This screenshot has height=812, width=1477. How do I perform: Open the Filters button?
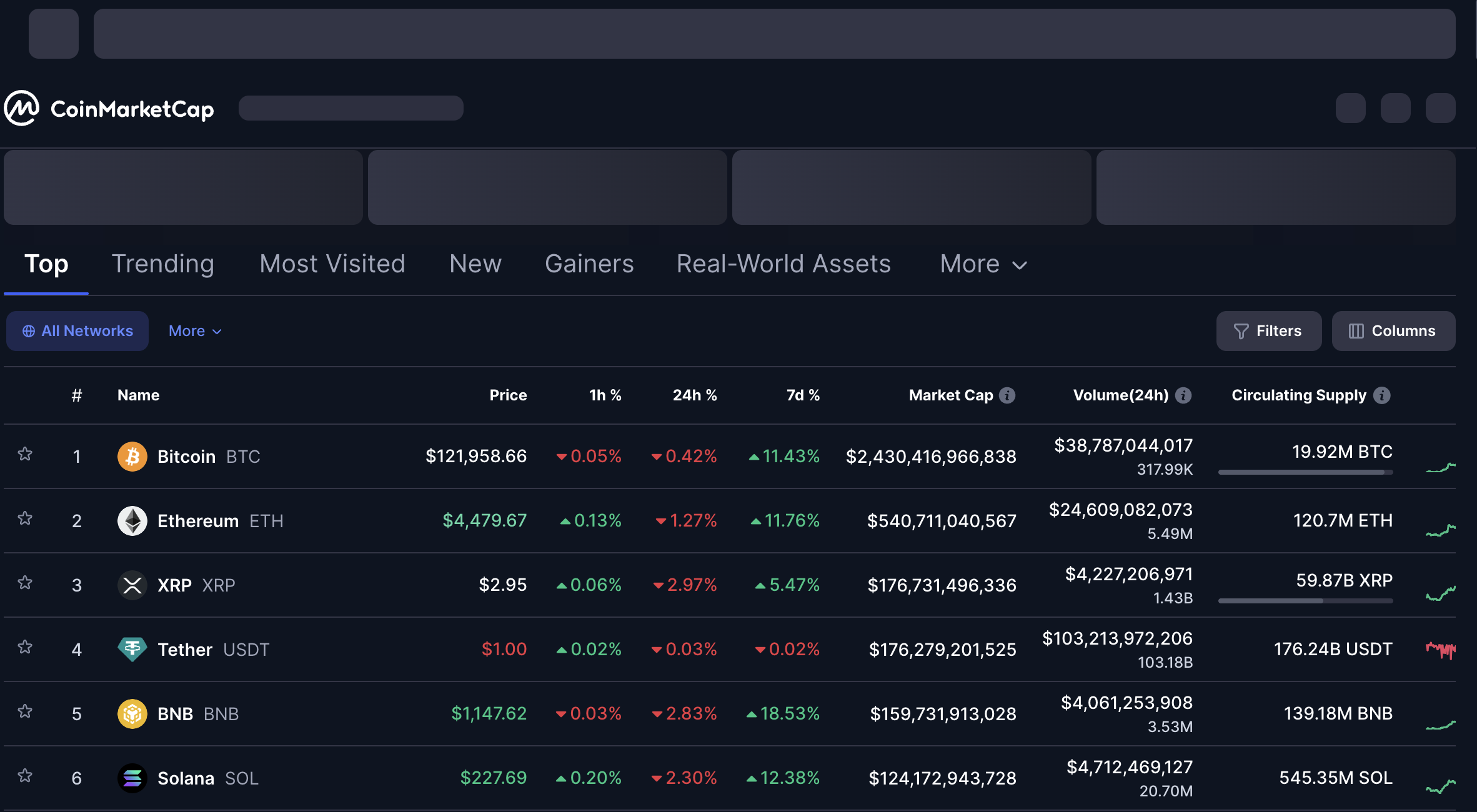pos(1268,331)
